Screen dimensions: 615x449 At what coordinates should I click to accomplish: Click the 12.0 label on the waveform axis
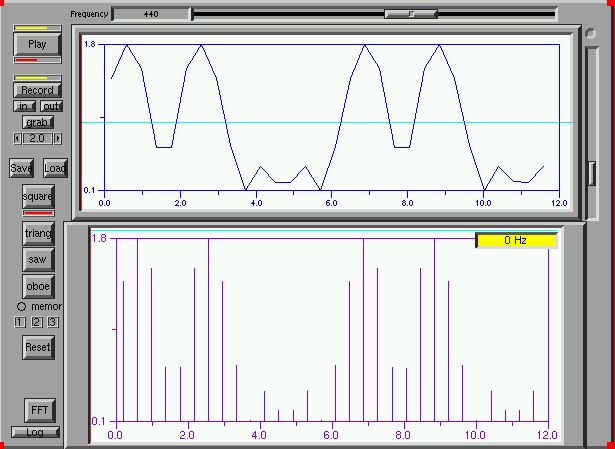559,203
